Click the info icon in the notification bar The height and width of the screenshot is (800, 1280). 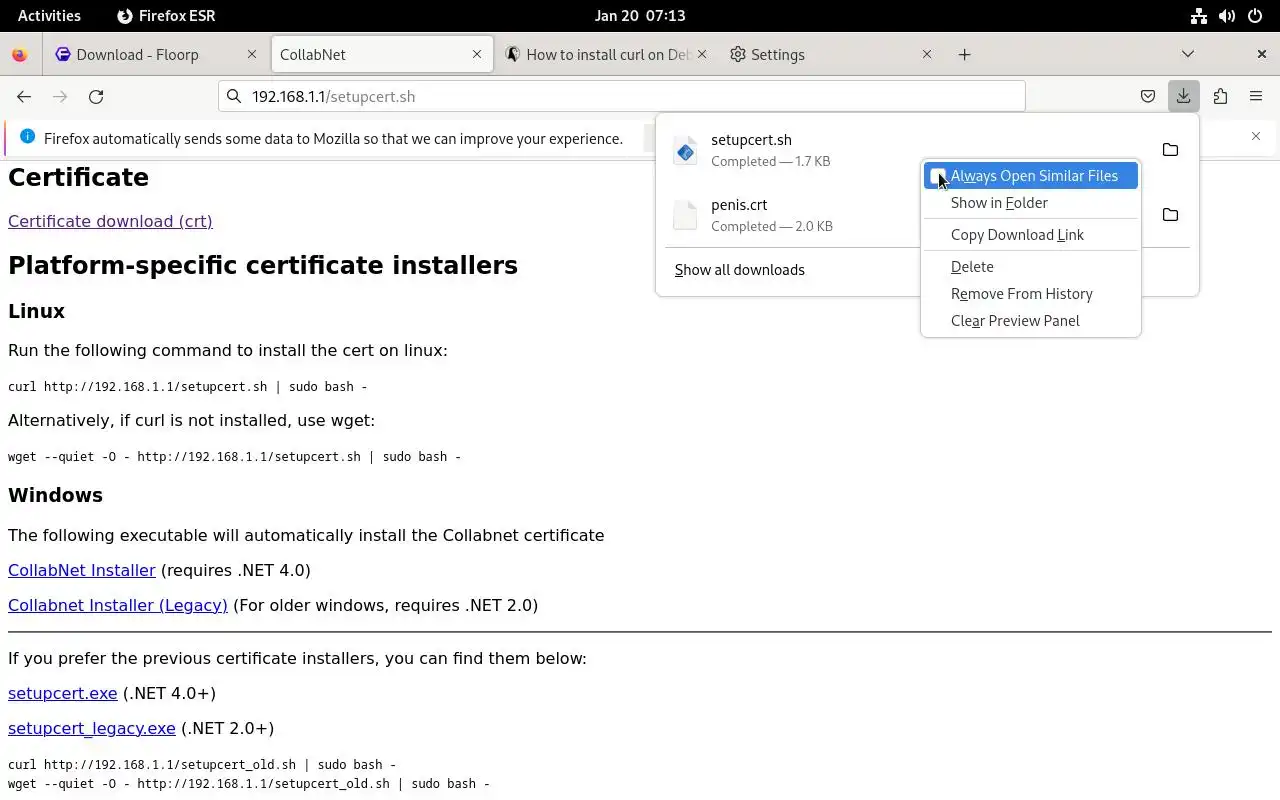click(27, 137)
